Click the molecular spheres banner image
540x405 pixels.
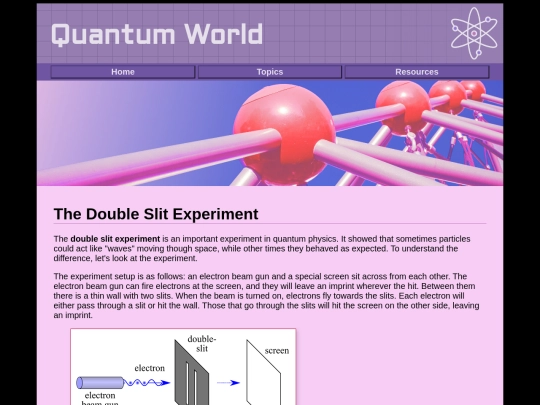[x=270, y=133]
